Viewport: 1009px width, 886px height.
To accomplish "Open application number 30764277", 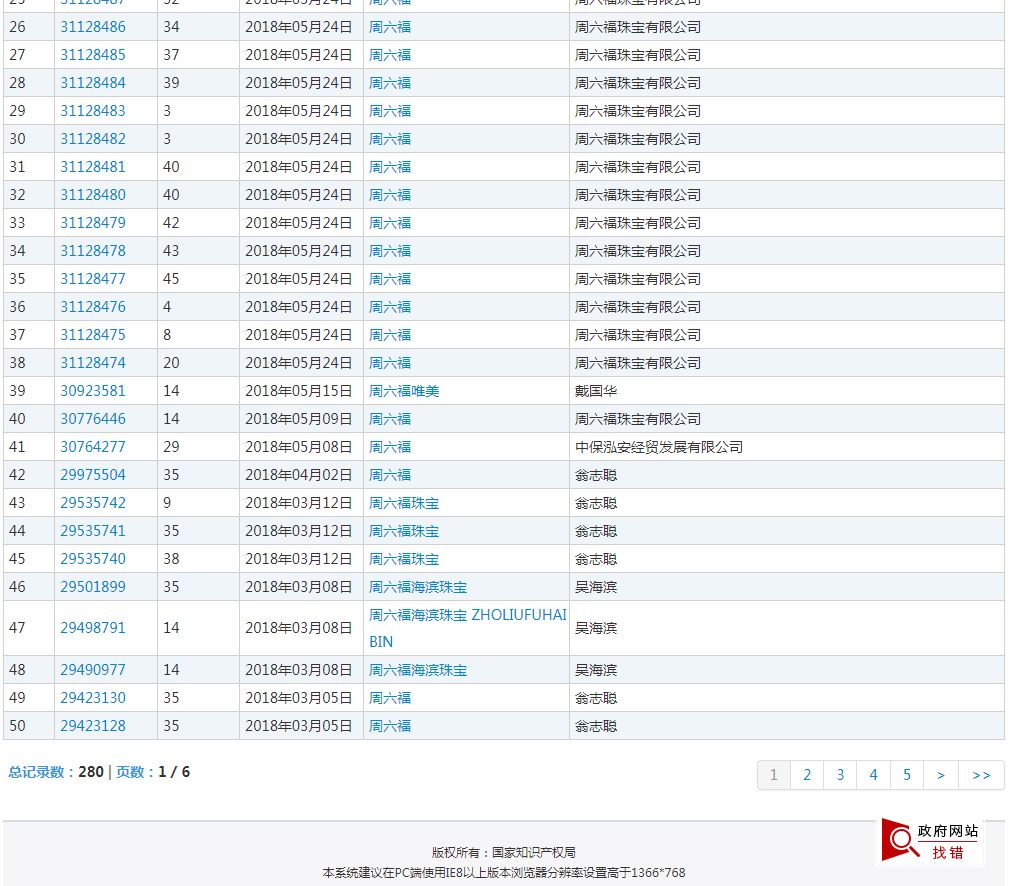I will [x=93, y=447].
